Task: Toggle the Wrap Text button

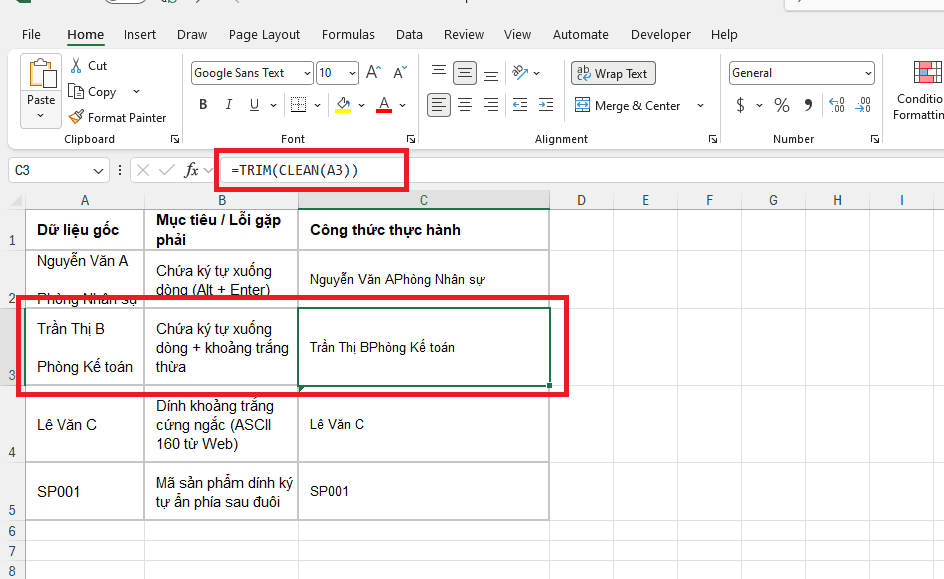Action: (x=613, y=73)
